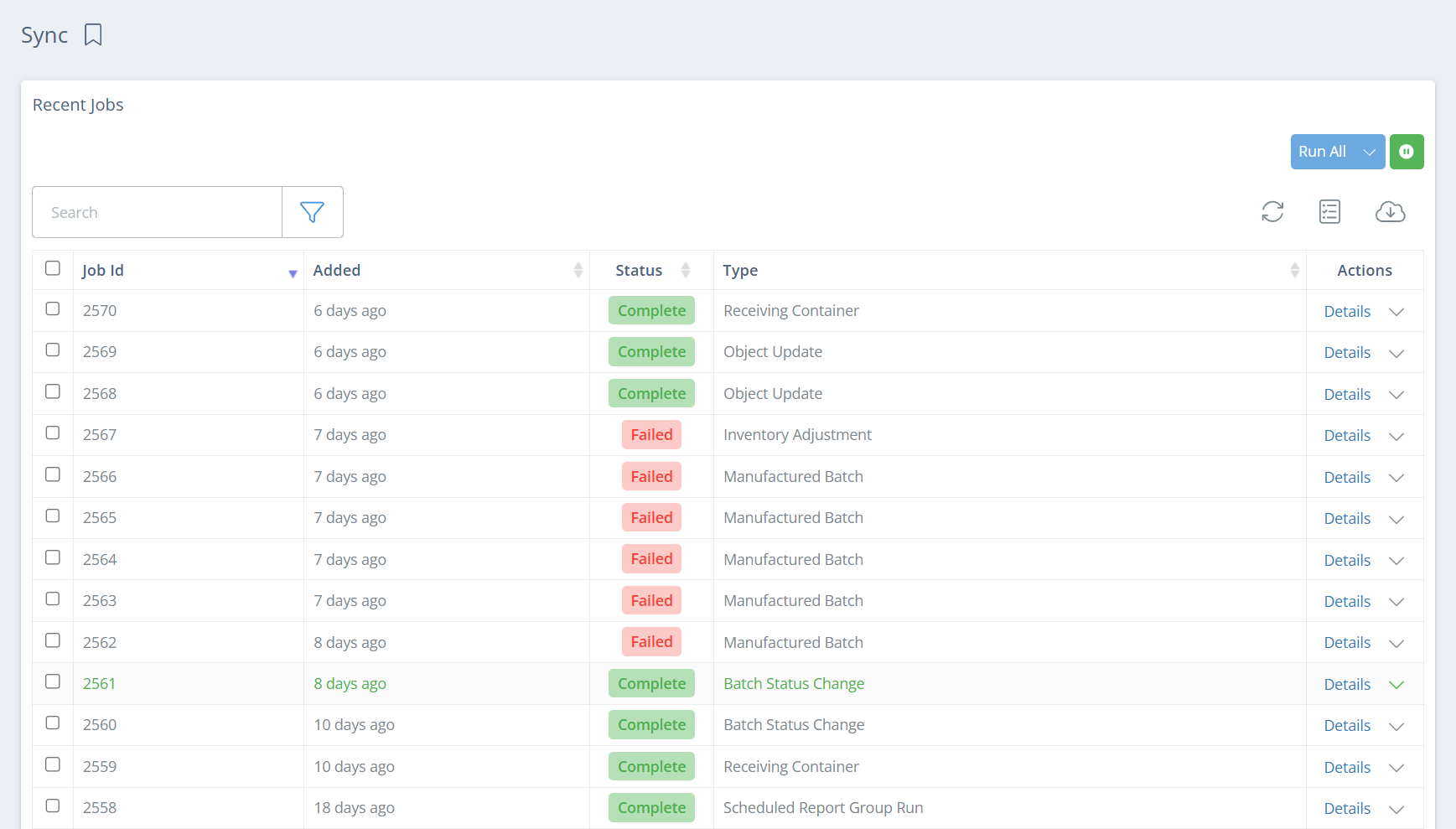Pause sync with green button
The width and height of the screenshot is (1456, 829).
point(1407,152)
